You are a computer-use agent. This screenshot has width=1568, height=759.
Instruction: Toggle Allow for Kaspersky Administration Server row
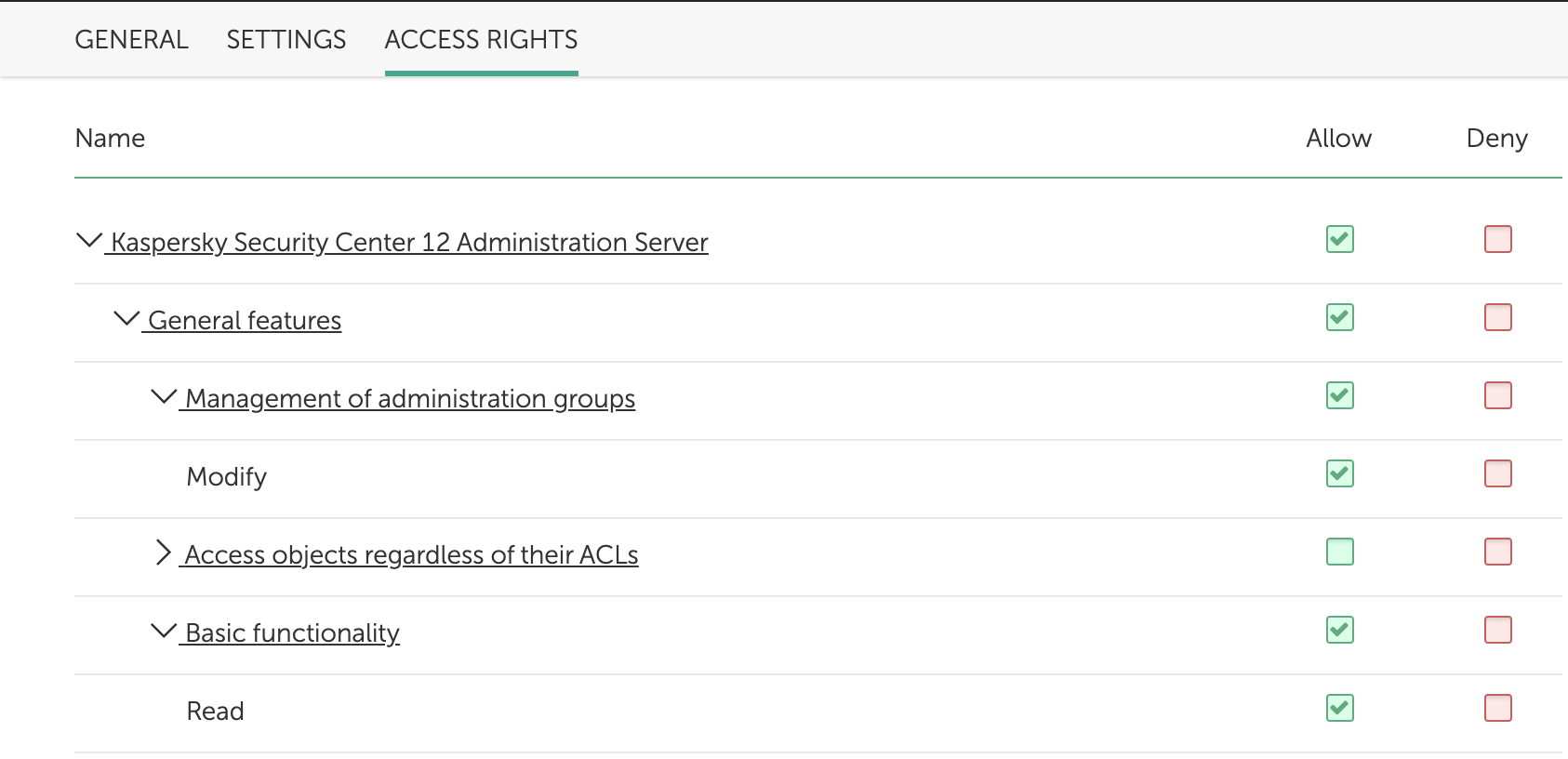pyautogui.click(x=1339, y=240)
